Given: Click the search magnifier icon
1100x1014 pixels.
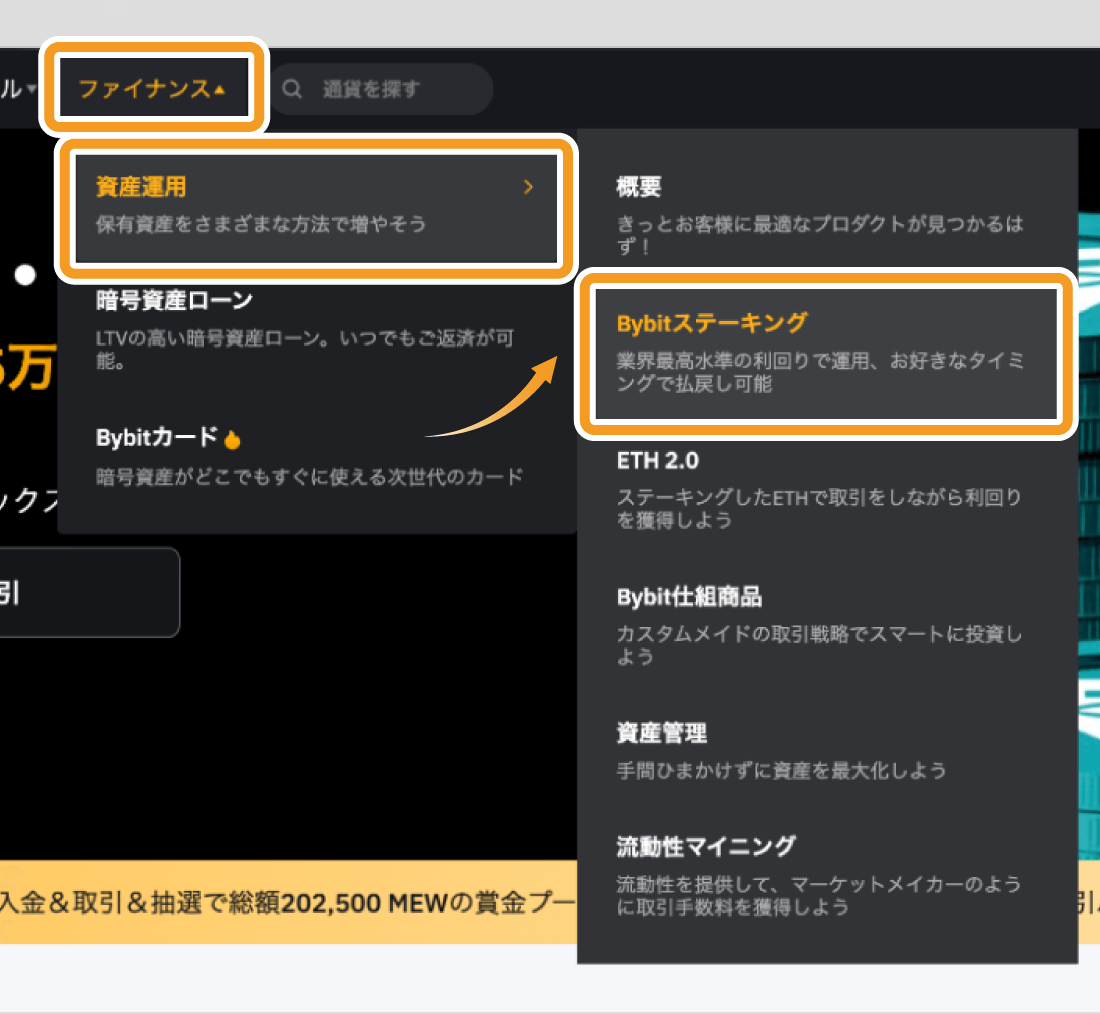Looking at the screenshot, I should pyautogui.click(x=292, y=89).
